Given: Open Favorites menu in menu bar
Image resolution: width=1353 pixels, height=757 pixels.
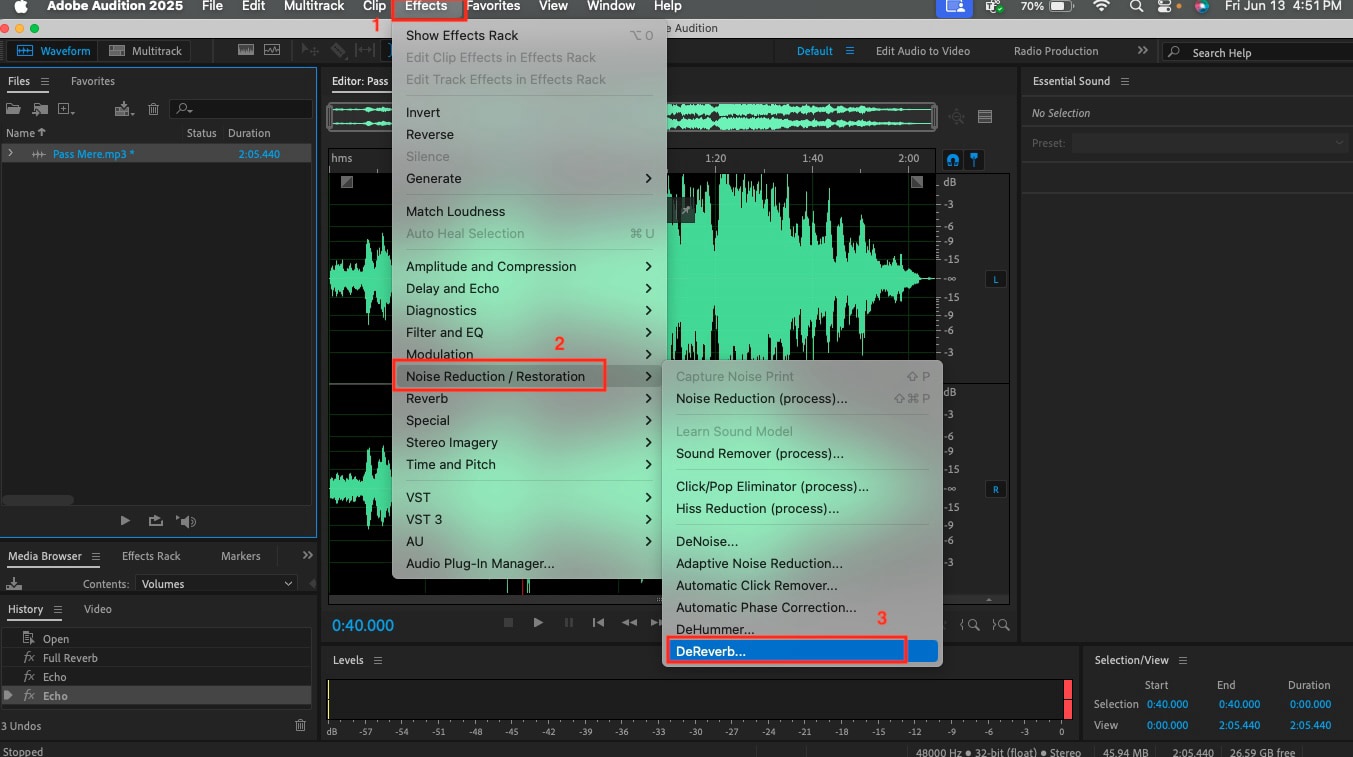Looking at the screenshot, I should pos(493,6).
